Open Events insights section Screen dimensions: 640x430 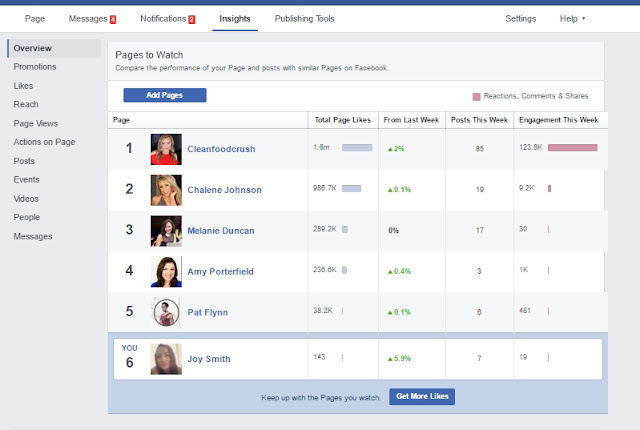[x=27, y=180]
